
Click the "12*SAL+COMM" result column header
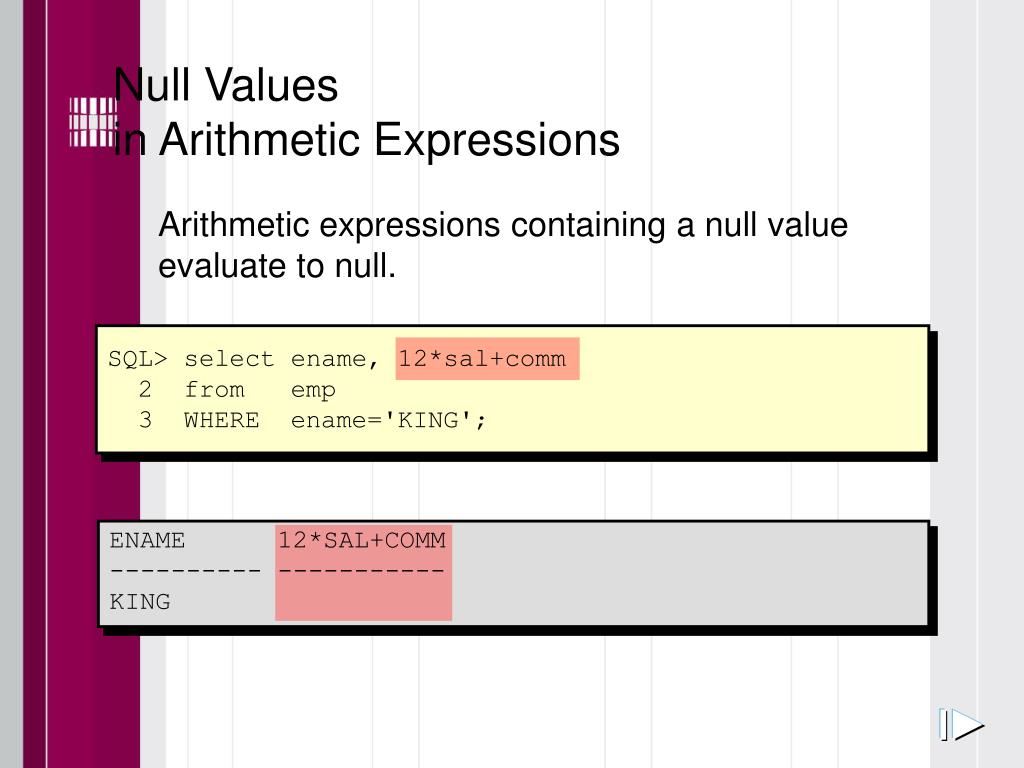click(x=362, y=541)
